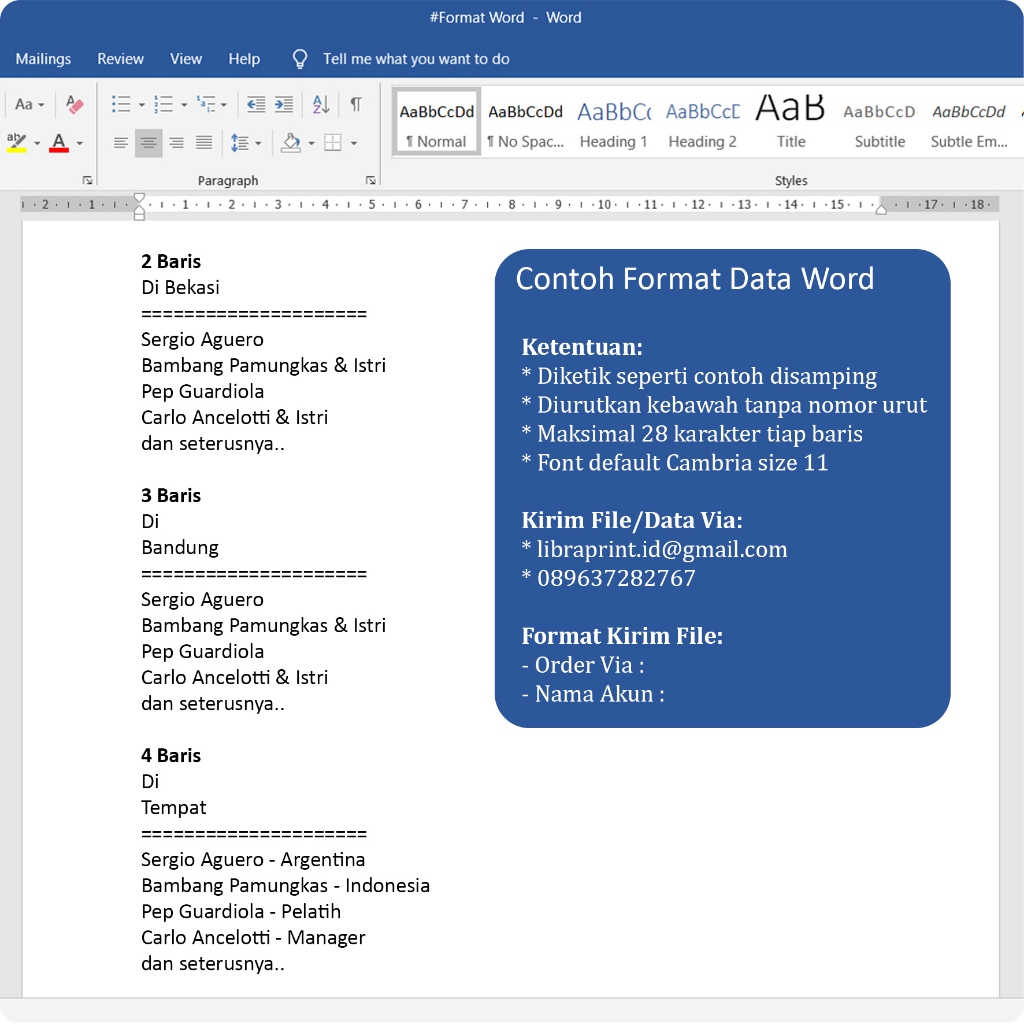Apply the No Spacing style
The width and height of the screenshot is (1024, 1024).
[526, 122]
